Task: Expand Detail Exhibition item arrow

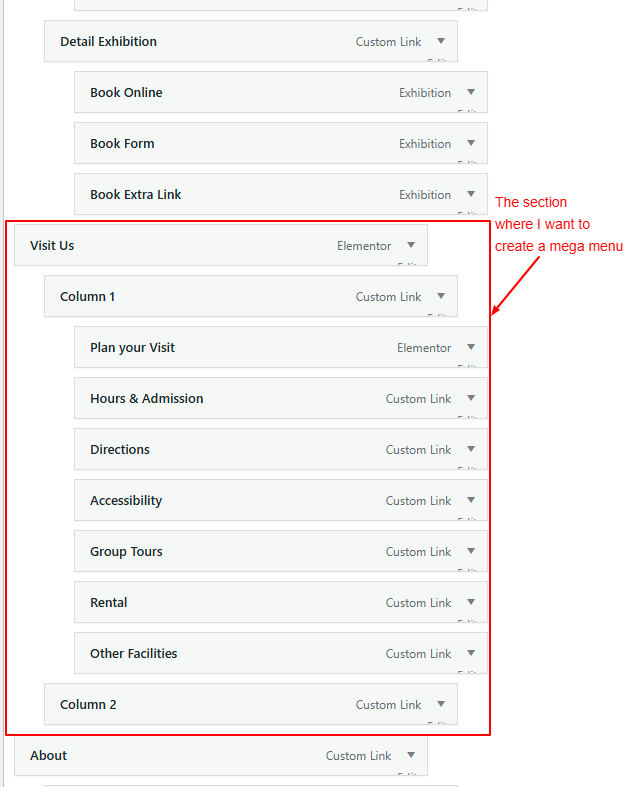Action: (441, 41)
